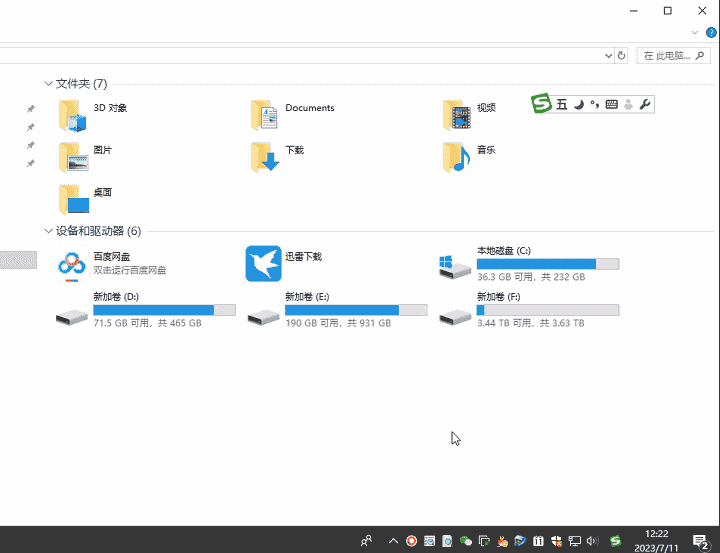The height and width of the screenshot is (553, 720).
Task: Open the 3D 对象 folder icon
Action: (x=73, y=115)
